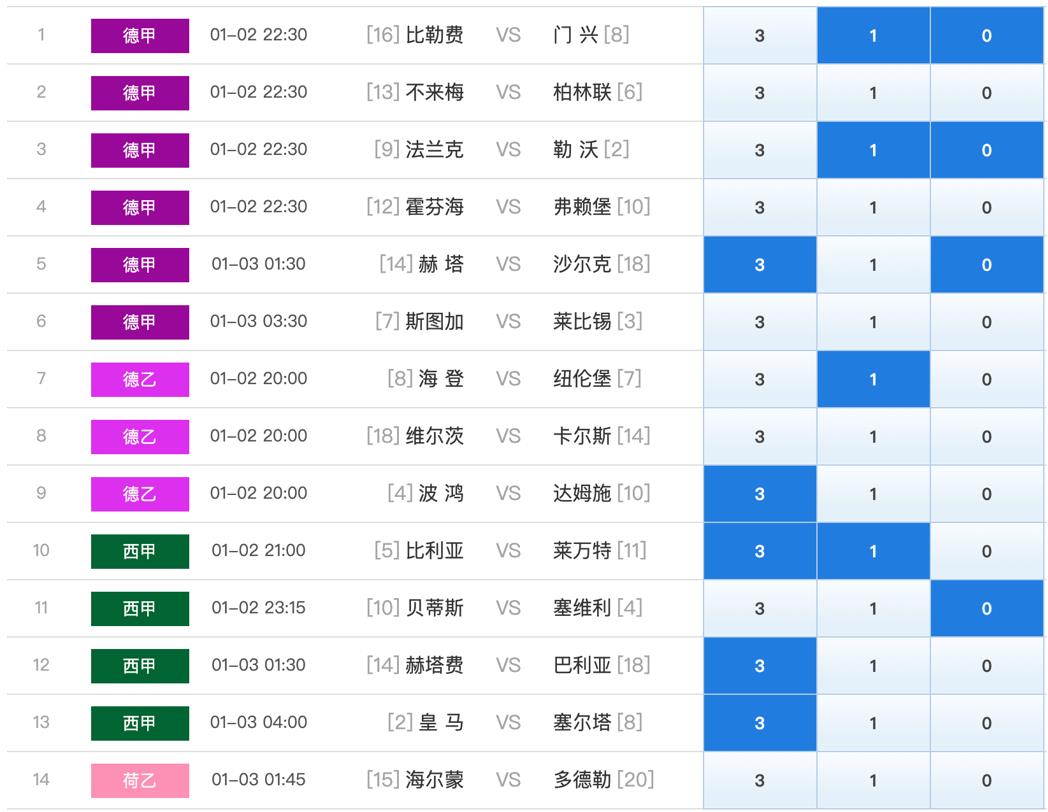1048x812 pixels.
Task: Choose 0 for 斯图加 vs 莱比锡
Action: pos(987,322)
